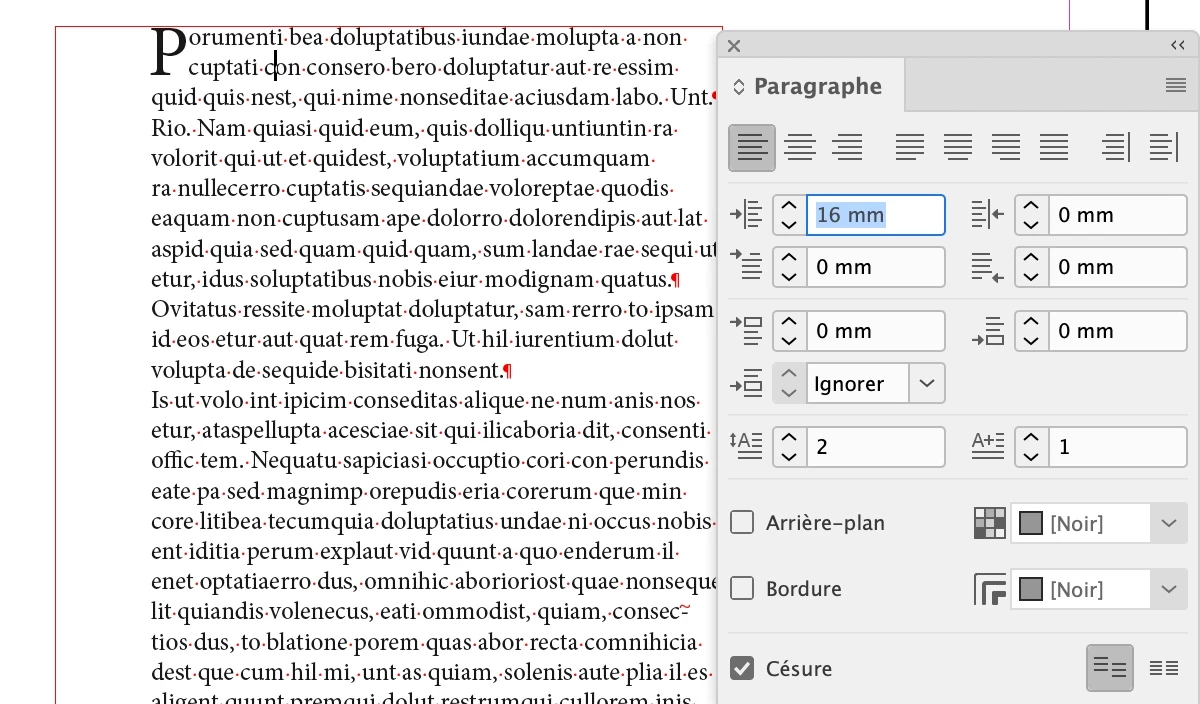Viewport: 1200px width, 704px height.
Task: Increase the right indent value
Action: click(1031, 205)
